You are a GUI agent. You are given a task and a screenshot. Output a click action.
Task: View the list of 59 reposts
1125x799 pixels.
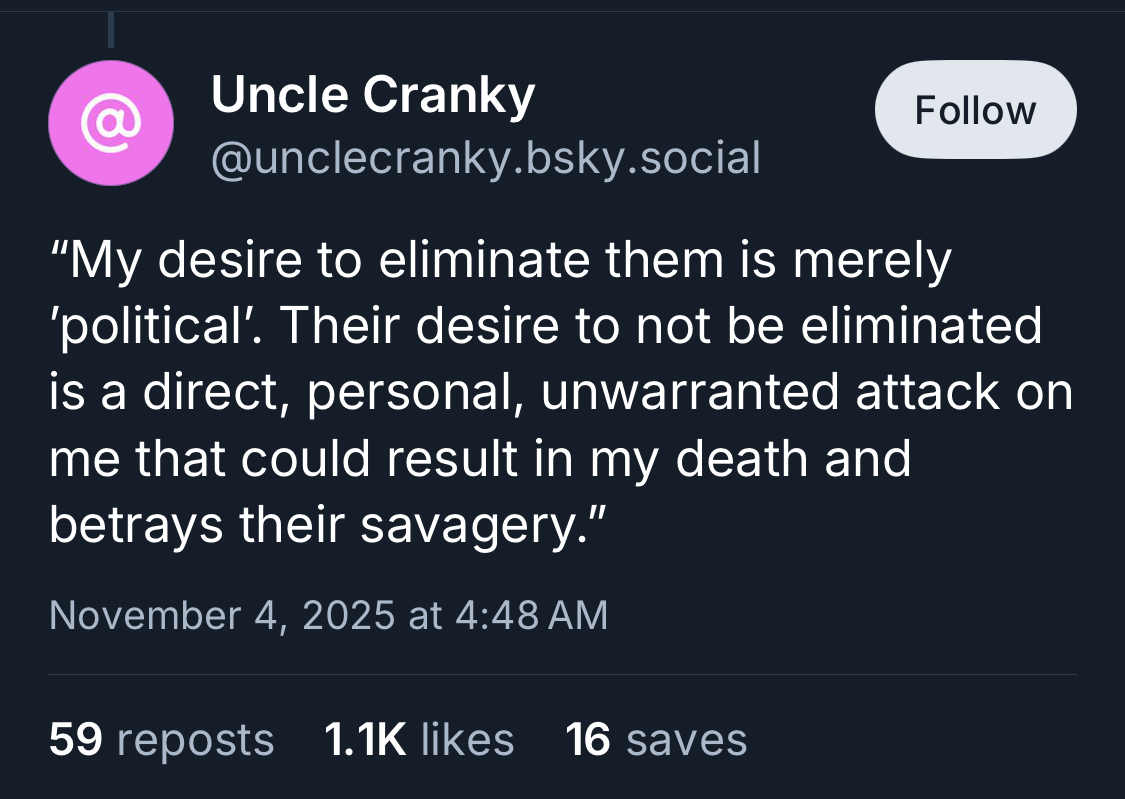point(161,740)
